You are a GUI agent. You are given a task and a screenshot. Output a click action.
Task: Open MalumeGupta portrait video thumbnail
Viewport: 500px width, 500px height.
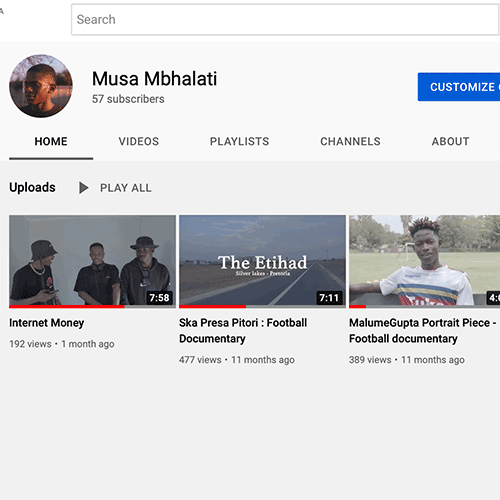(424, 261)
